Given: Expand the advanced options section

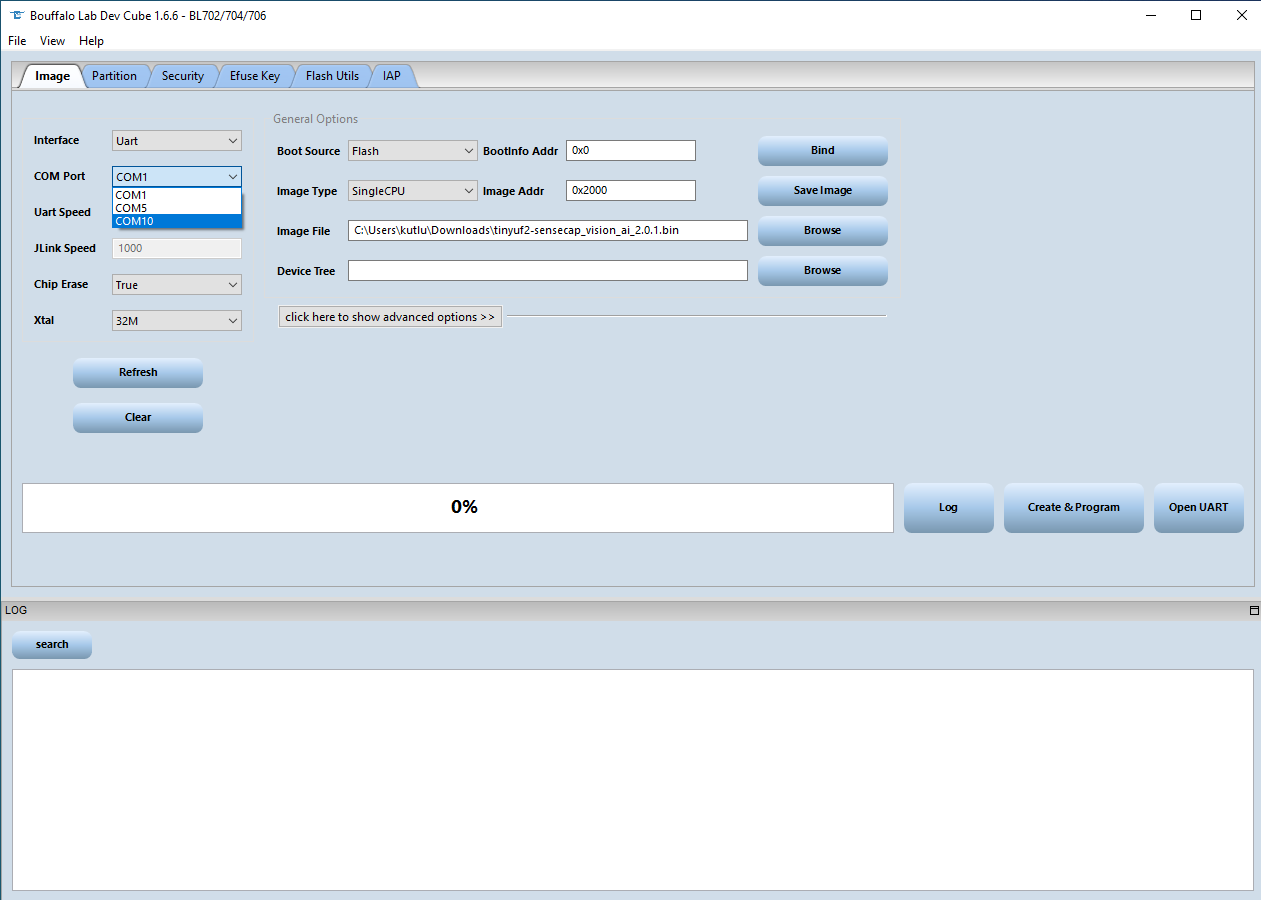Looking at the screenshot, I should (390, 317).
